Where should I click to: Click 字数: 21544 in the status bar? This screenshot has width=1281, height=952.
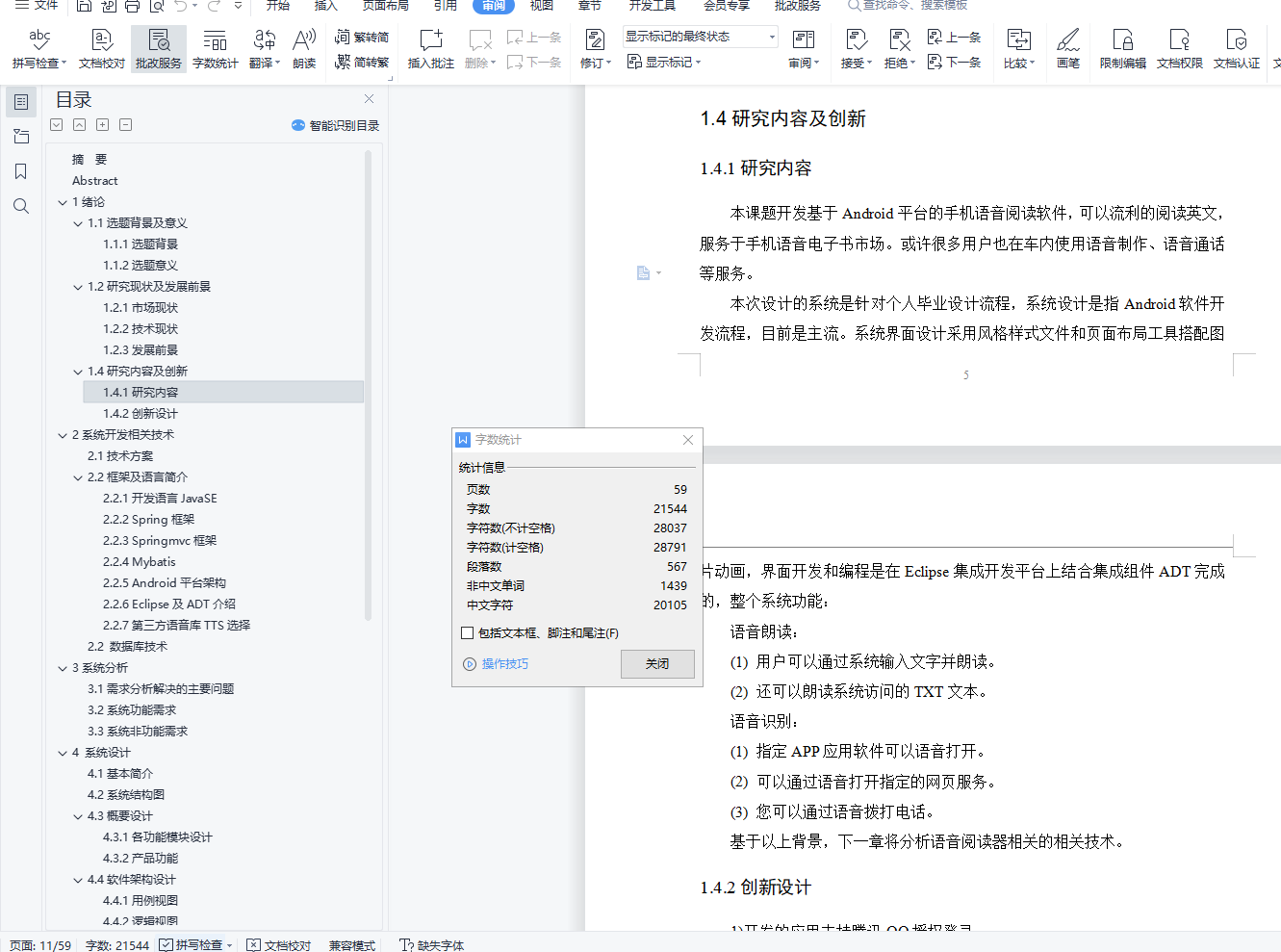coord(117,945)
